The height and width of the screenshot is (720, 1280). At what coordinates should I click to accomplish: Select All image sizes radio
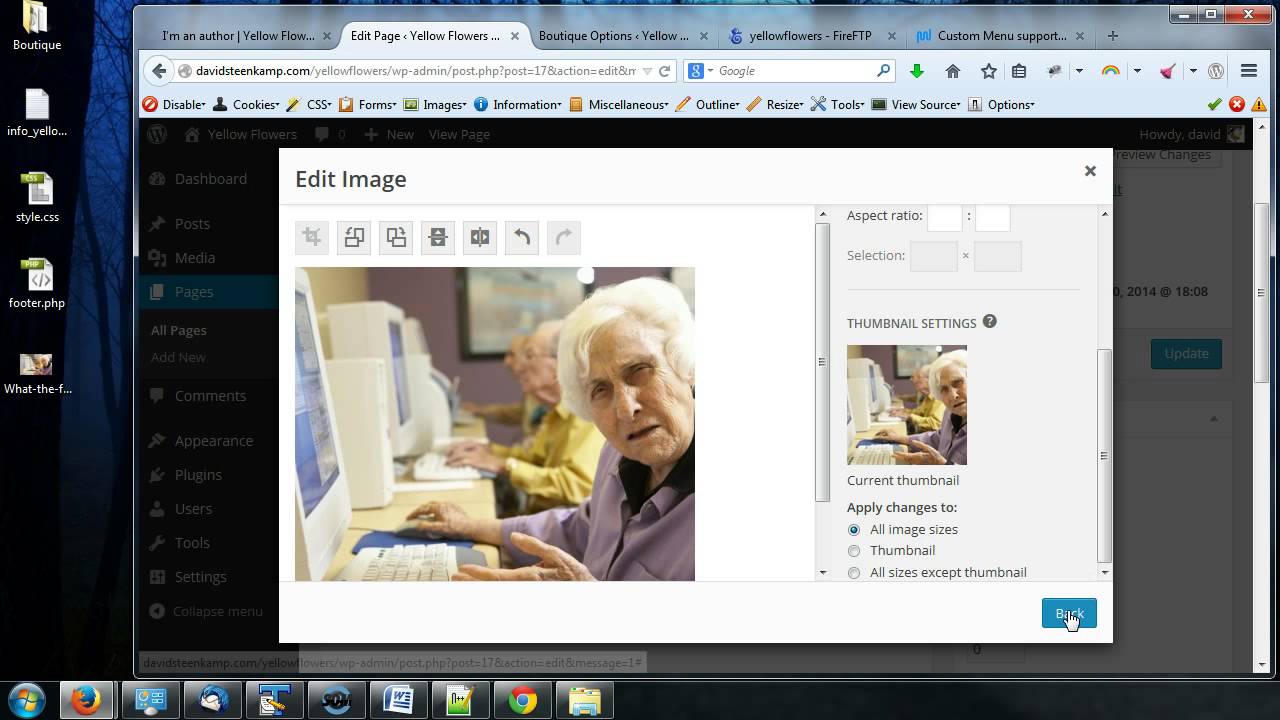pyautogui.click(x=854, y=530)
